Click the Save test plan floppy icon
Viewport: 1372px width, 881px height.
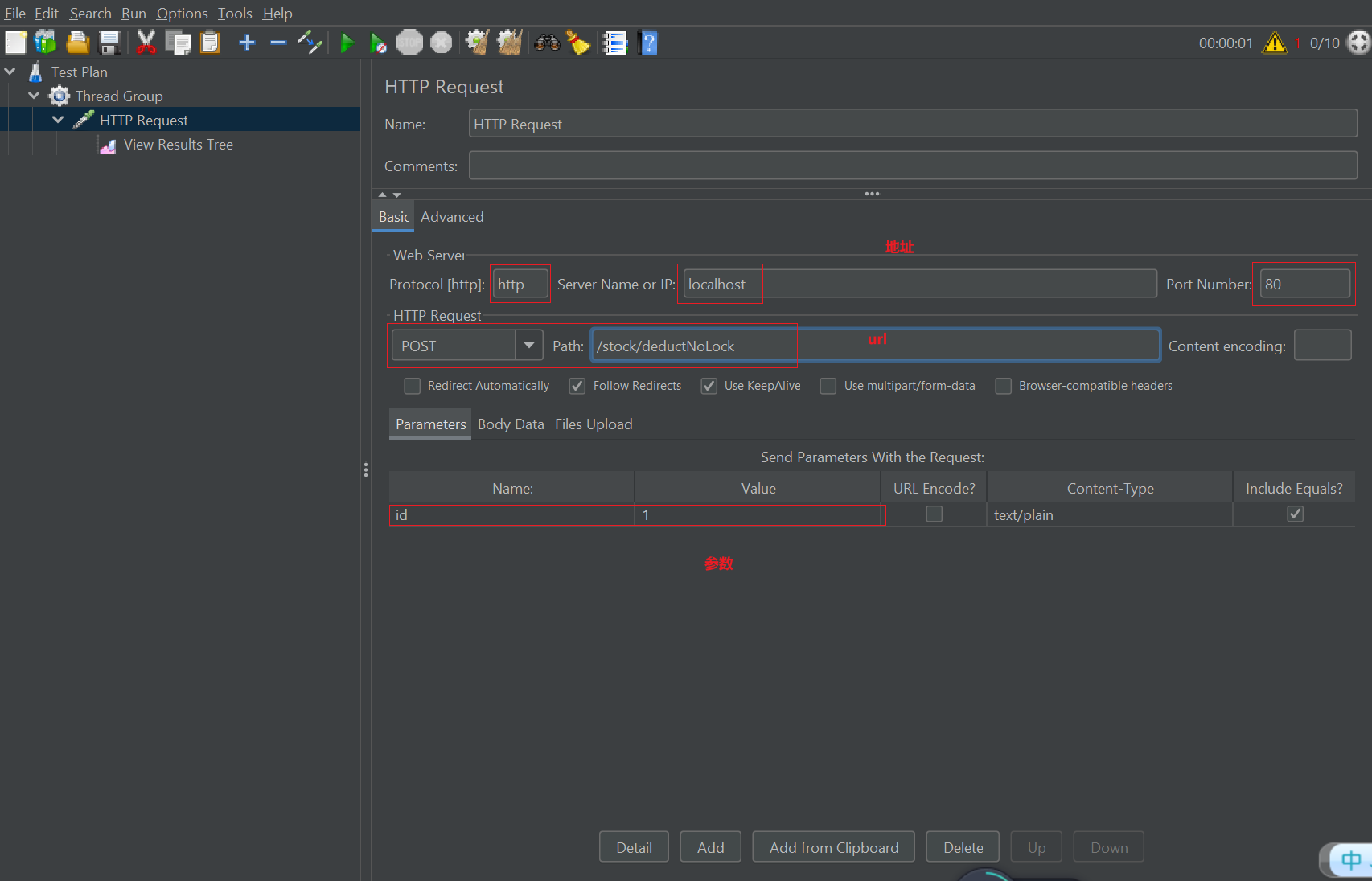tap(109, 43)
